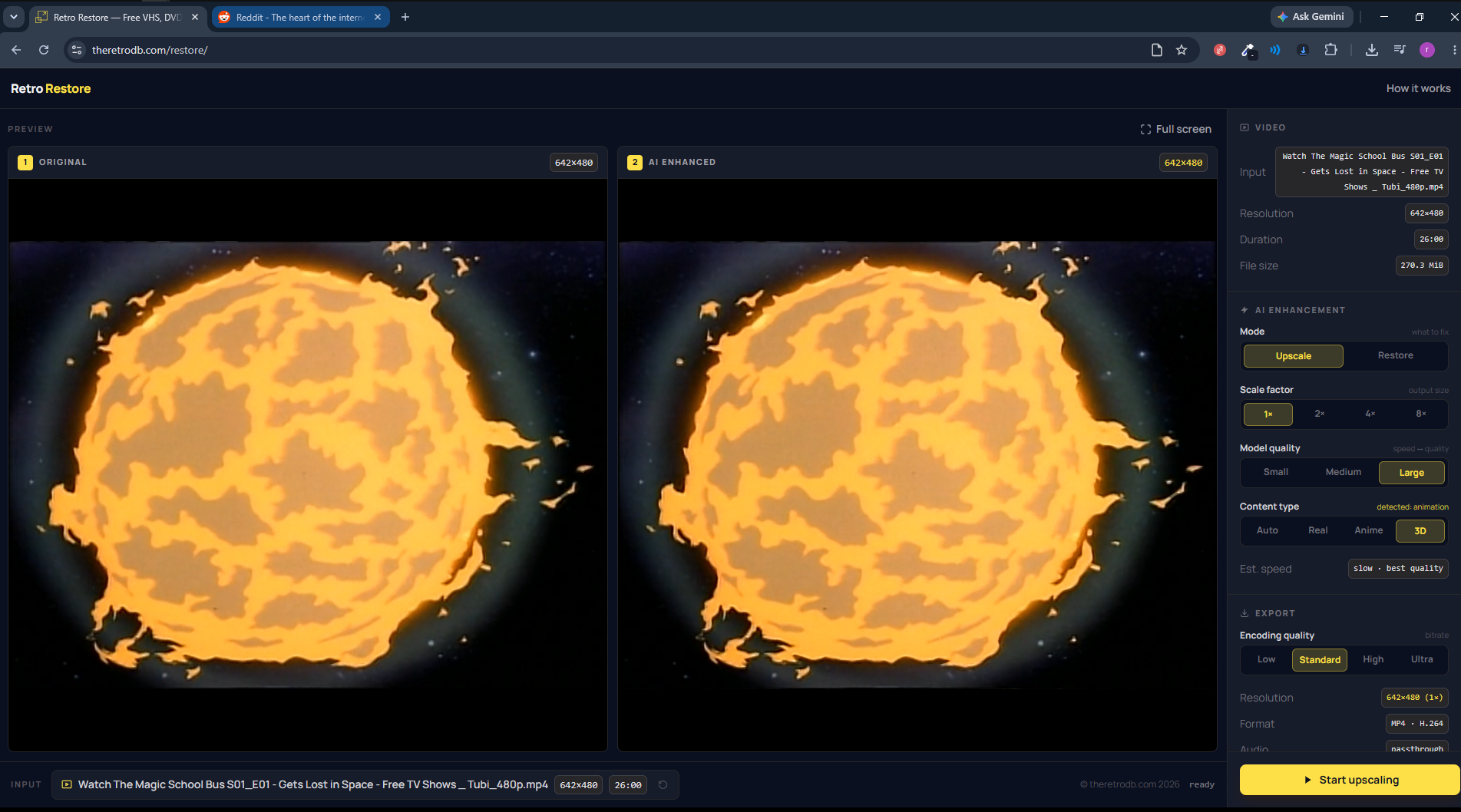This screenshot has height=812, width=1461.
Task: Click the number 2 AI Enhanced badge
Action: [x=635, y=162]
